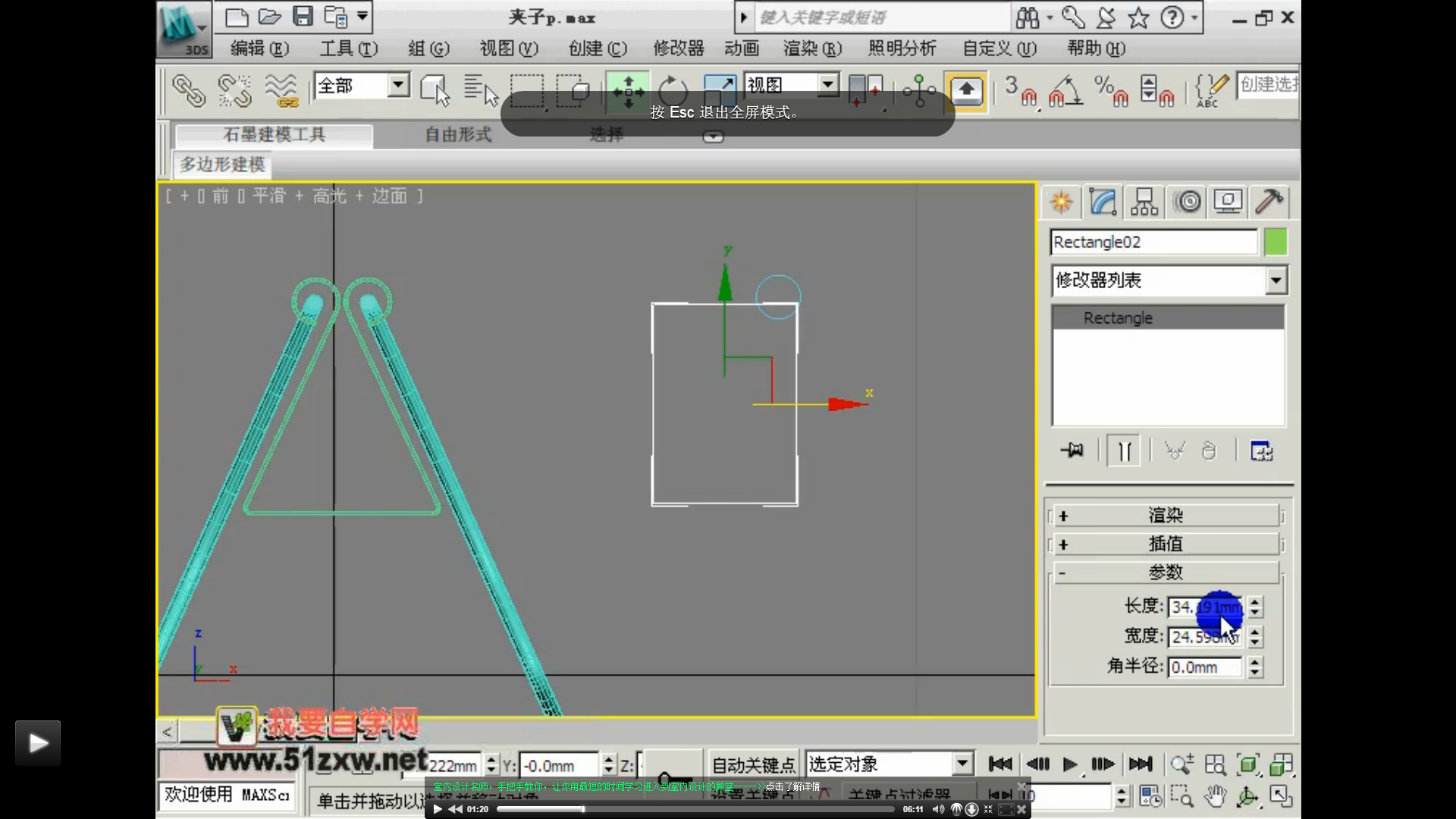The image size is (1456, 819).
Task: Click the Unlink Selection icon
Action: coord(234,91)
